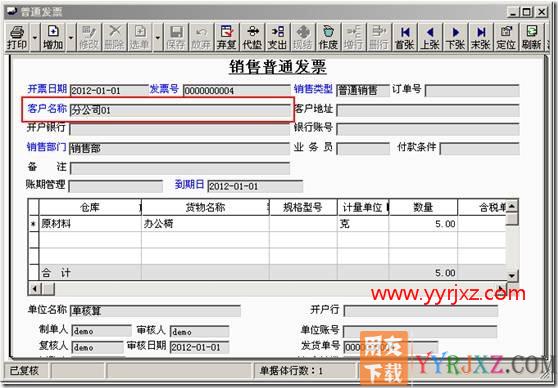The image size is (558, 388).
Task: Jump to last invoice with 末张
Action: 480,37
